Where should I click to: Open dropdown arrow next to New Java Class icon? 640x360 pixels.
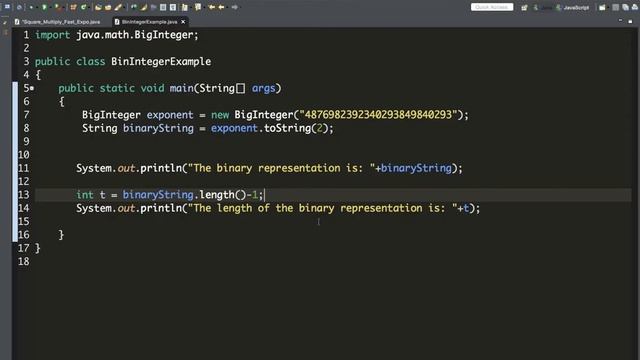[89, 7]
